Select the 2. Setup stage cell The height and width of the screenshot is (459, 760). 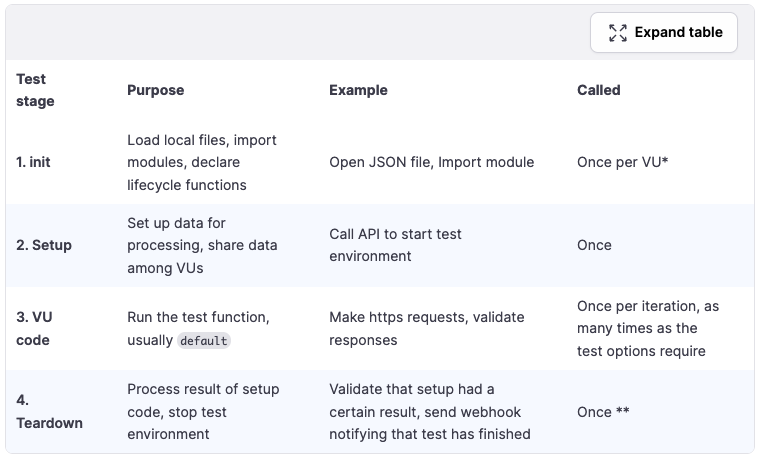44,245
